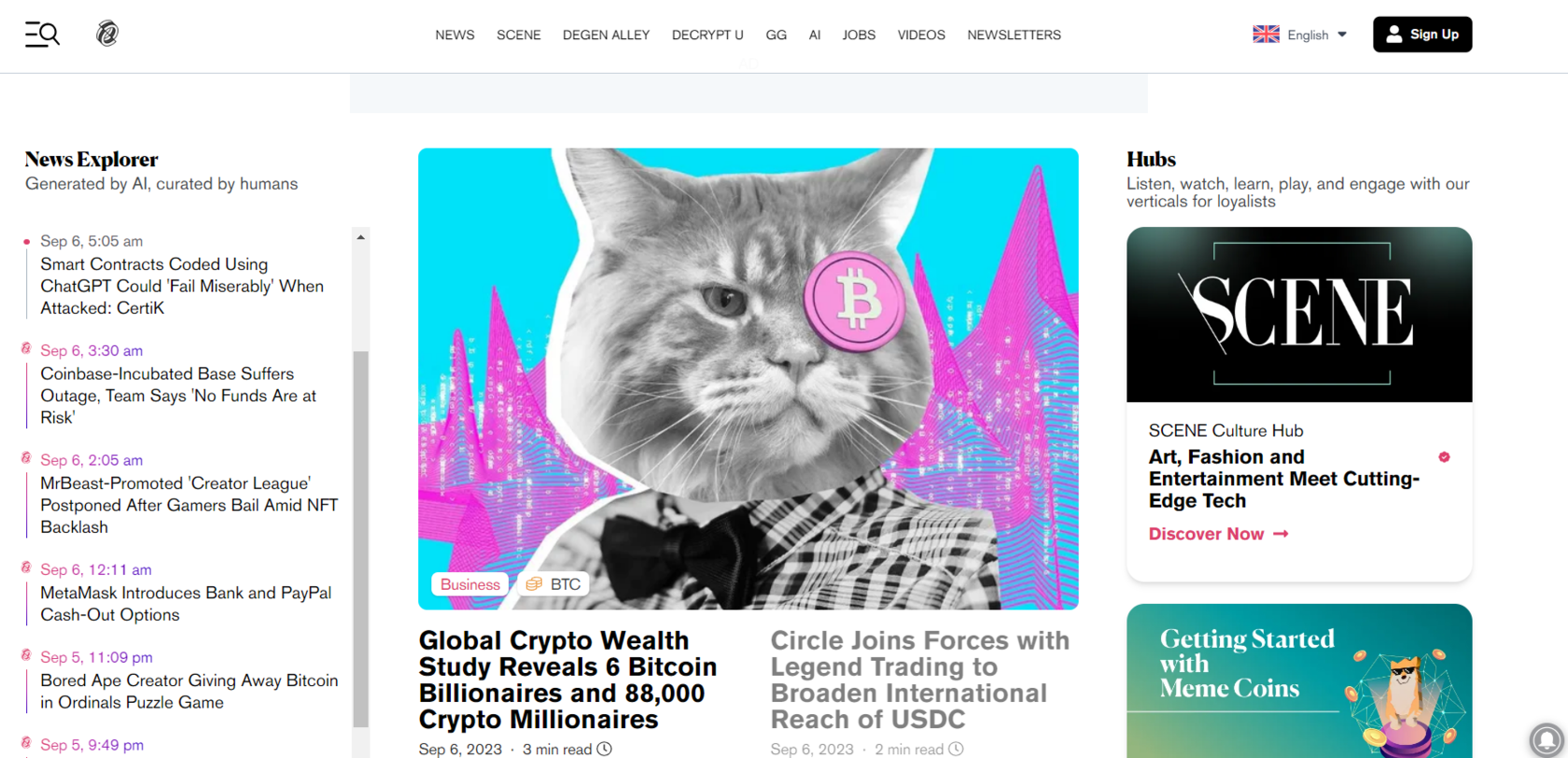The image size is (1568, 758).
Task: Click clock icon beside 3 min read
Action: pyautogui.click(x=605, y=749)
